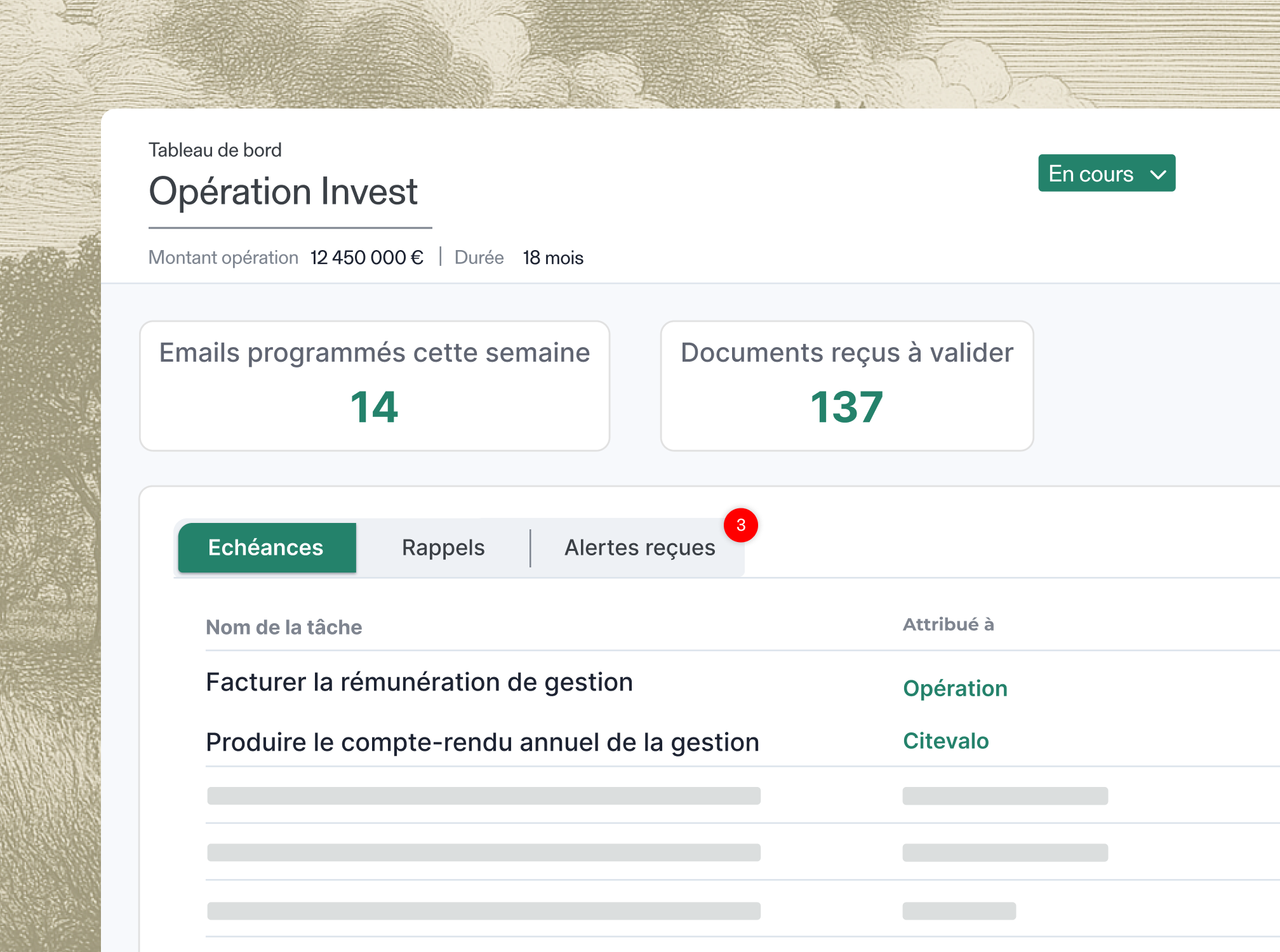
Task: Click the chevron arrow on En cours
Action: [x=1158, y=175]
